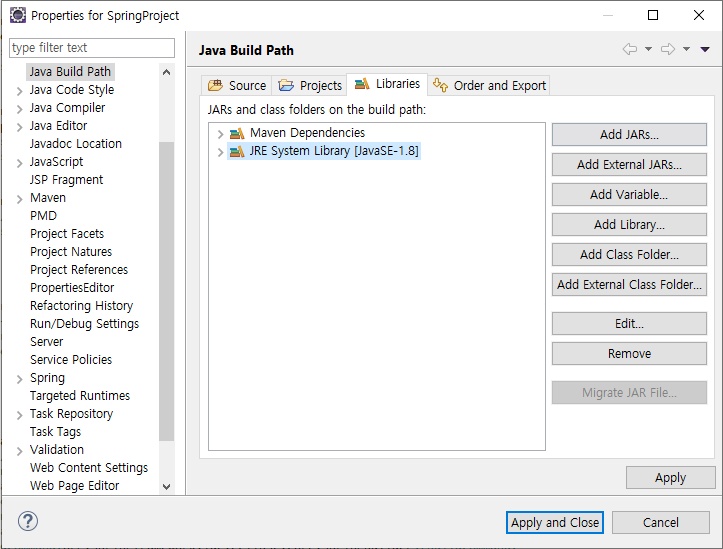Expand the Validation category
This screenshot has width=723, height=549.
pos(19,451)
